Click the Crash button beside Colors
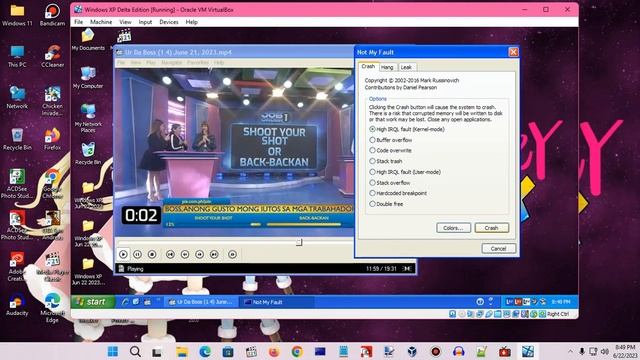Viewport: 640px width, 360px height. click(x=491, y=228)
